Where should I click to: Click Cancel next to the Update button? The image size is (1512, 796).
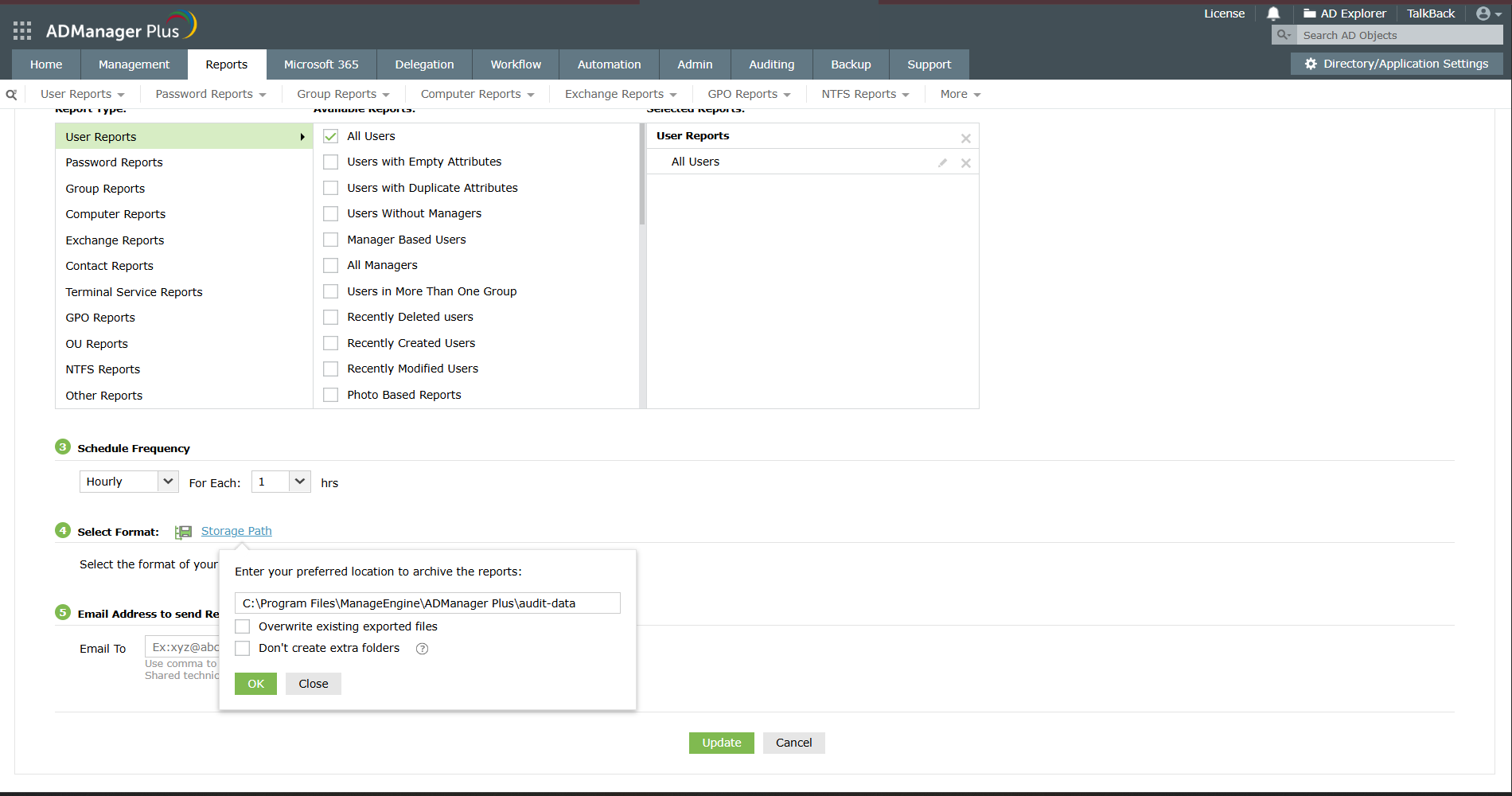tap(794, 743)
